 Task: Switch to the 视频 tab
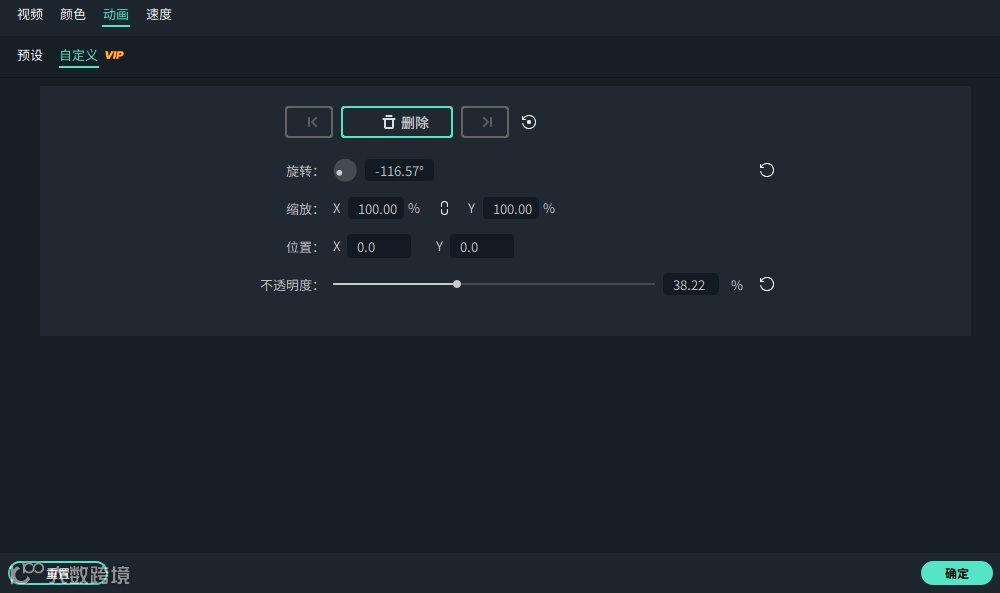tap(30, 14)
